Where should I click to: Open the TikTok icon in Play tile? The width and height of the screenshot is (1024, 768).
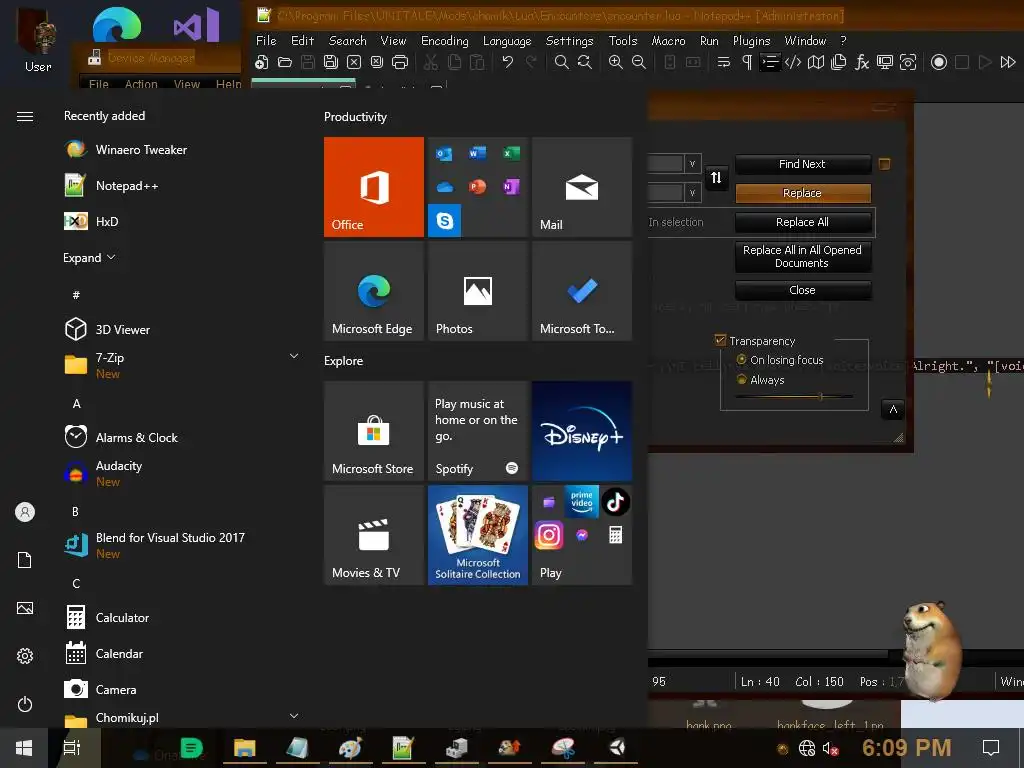coord(615,502)
